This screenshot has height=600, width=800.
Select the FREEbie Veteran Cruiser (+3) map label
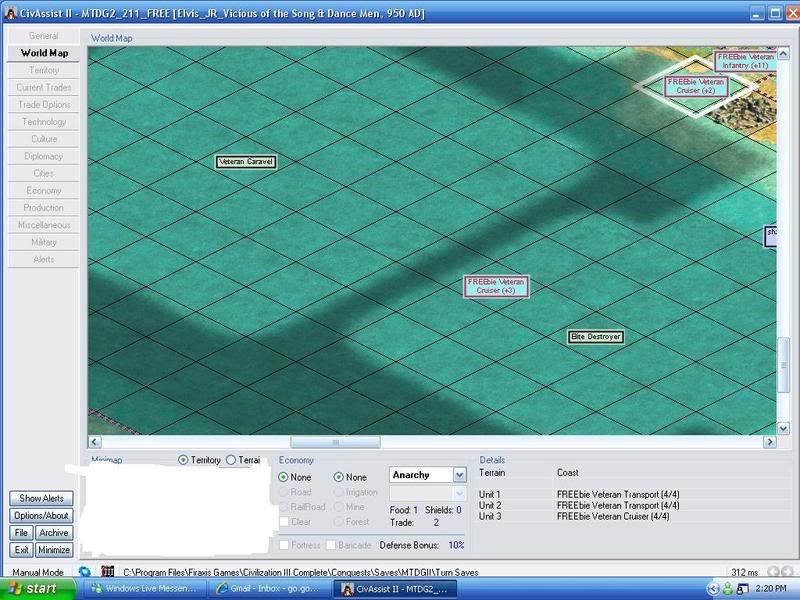pyautogui.click(x=496, y=286)
